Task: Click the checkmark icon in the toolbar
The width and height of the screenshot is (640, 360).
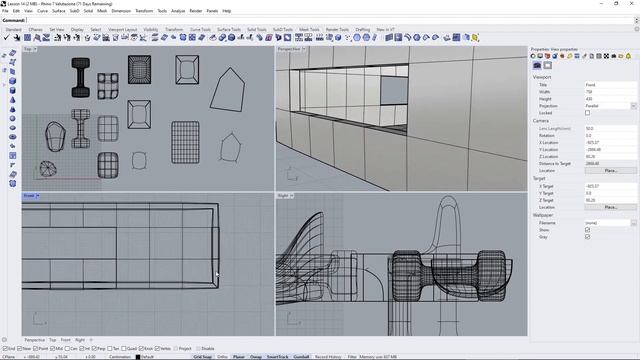Action: pos(6,38)
